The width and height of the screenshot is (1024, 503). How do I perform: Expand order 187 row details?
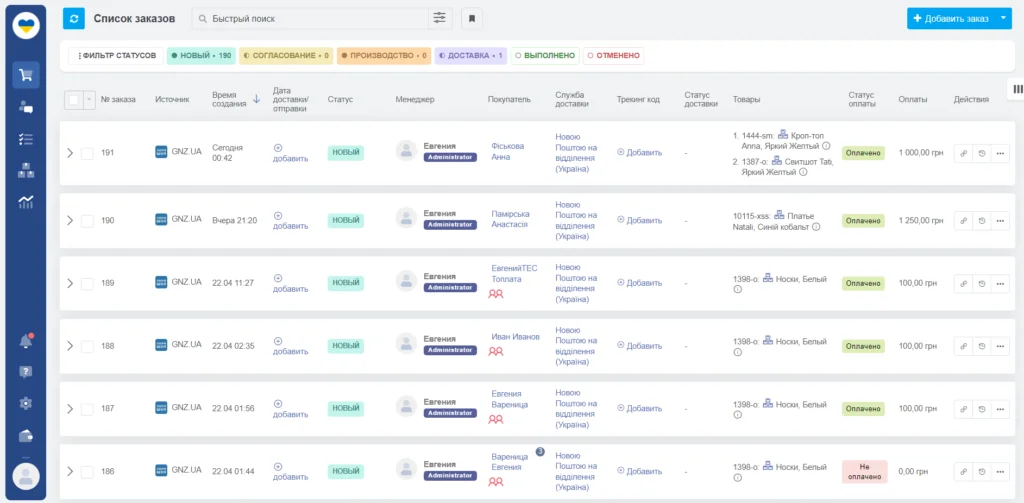pyautogui.click(x=69, y=409)
